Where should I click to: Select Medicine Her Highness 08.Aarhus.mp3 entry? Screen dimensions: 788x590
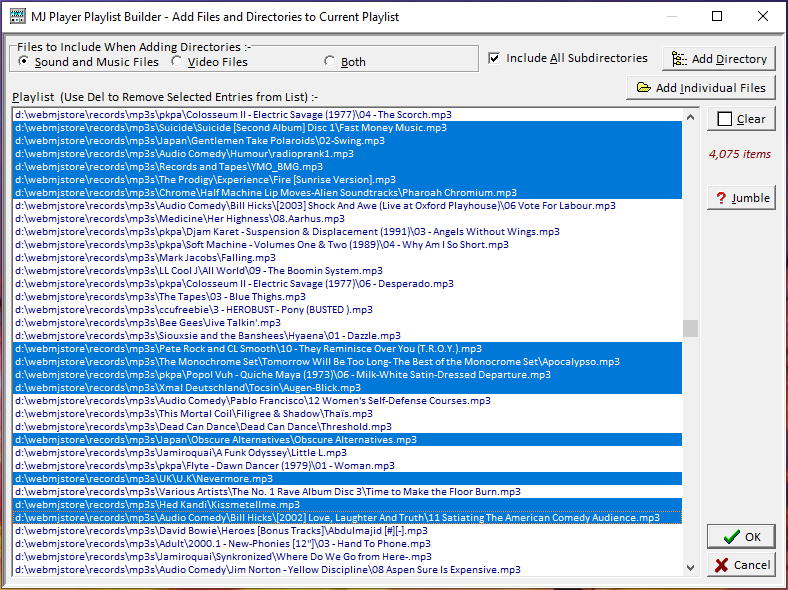pyautogui.click(x=347, y=219)
